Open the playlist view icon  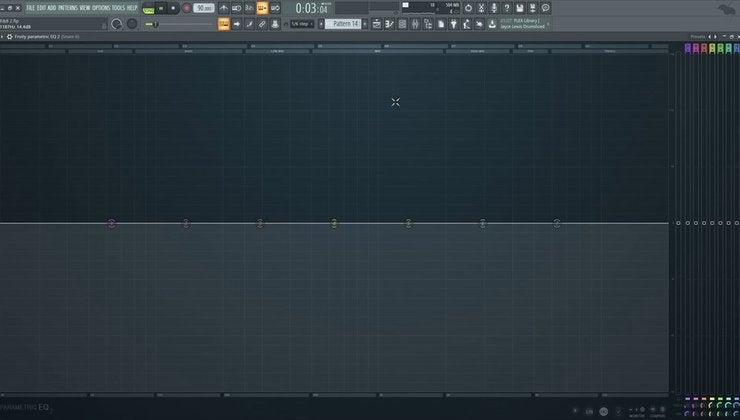[377, 24]
